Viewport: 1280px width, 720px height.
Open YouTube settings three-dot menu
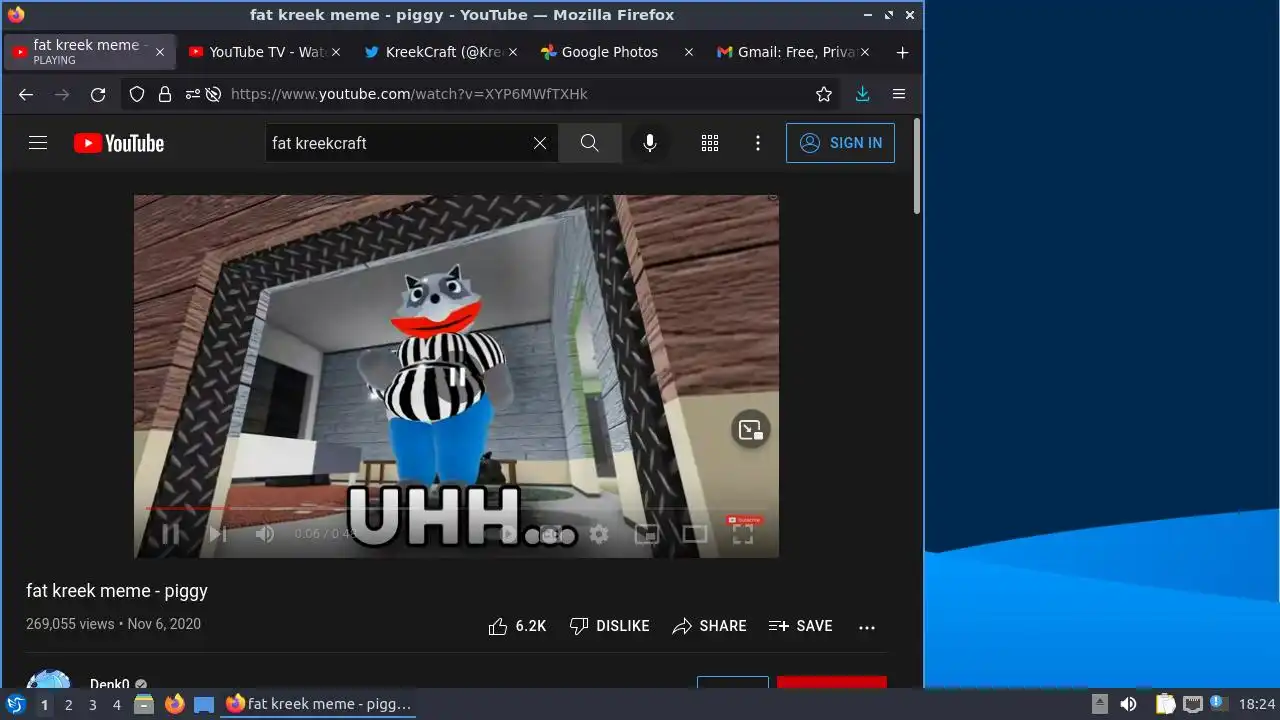click(x=758, y=143)
